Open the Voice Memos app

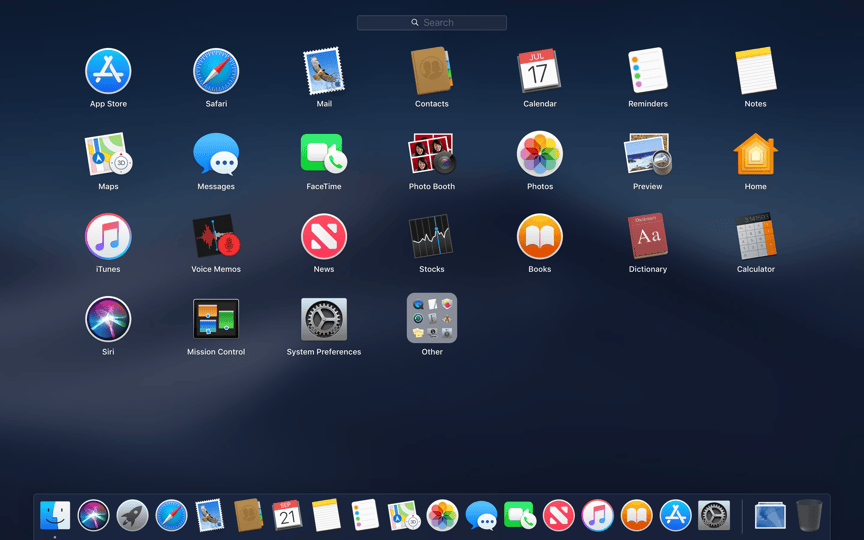[x=216, y=236]
